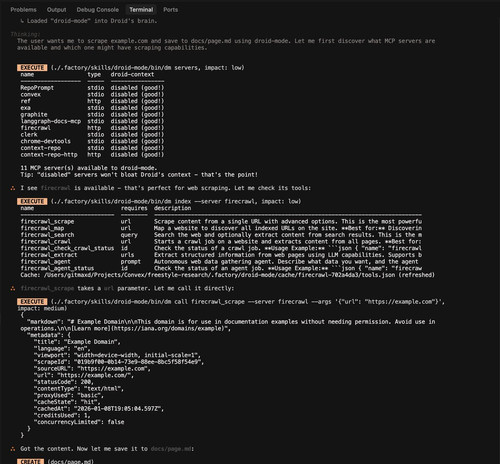Switch to the Ports tab
500x464 pixels.
(170, 10)
